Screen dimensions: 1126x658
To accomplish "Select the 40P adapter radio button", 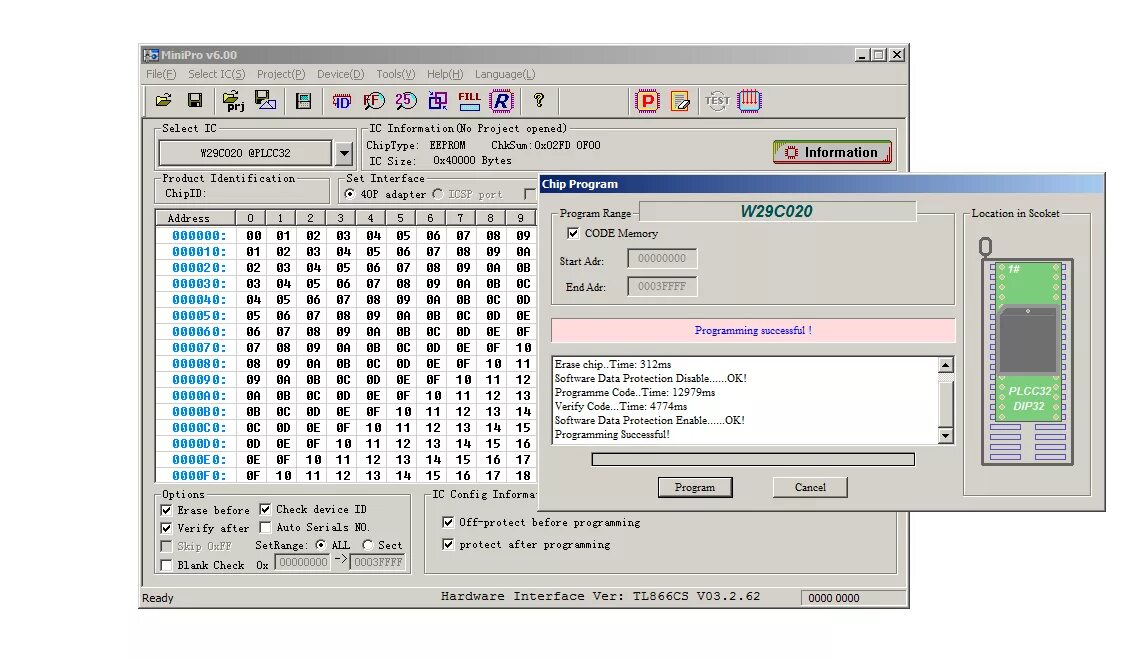I will pyautogui.click(x=350, y=194).
